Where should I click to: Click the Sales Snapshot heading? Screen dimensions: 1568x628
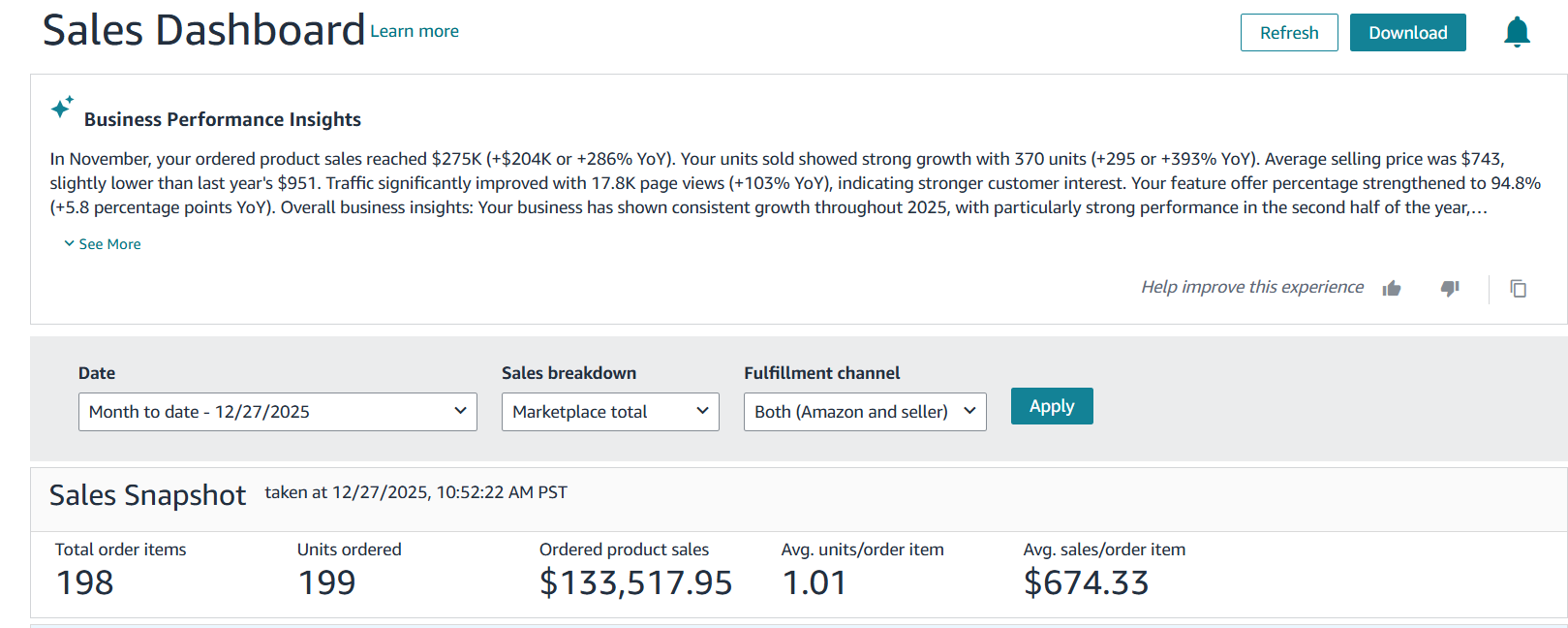147,495
